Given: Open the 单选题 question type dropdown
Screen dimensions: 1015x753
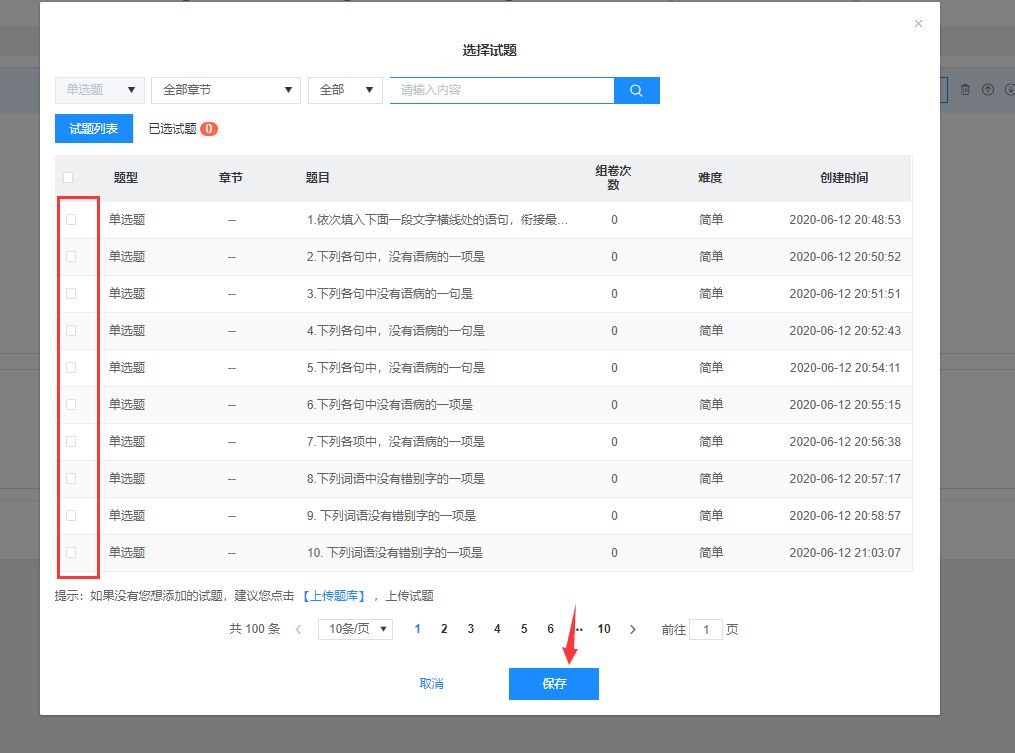Looking at the screenshot, I should (99, 89).
